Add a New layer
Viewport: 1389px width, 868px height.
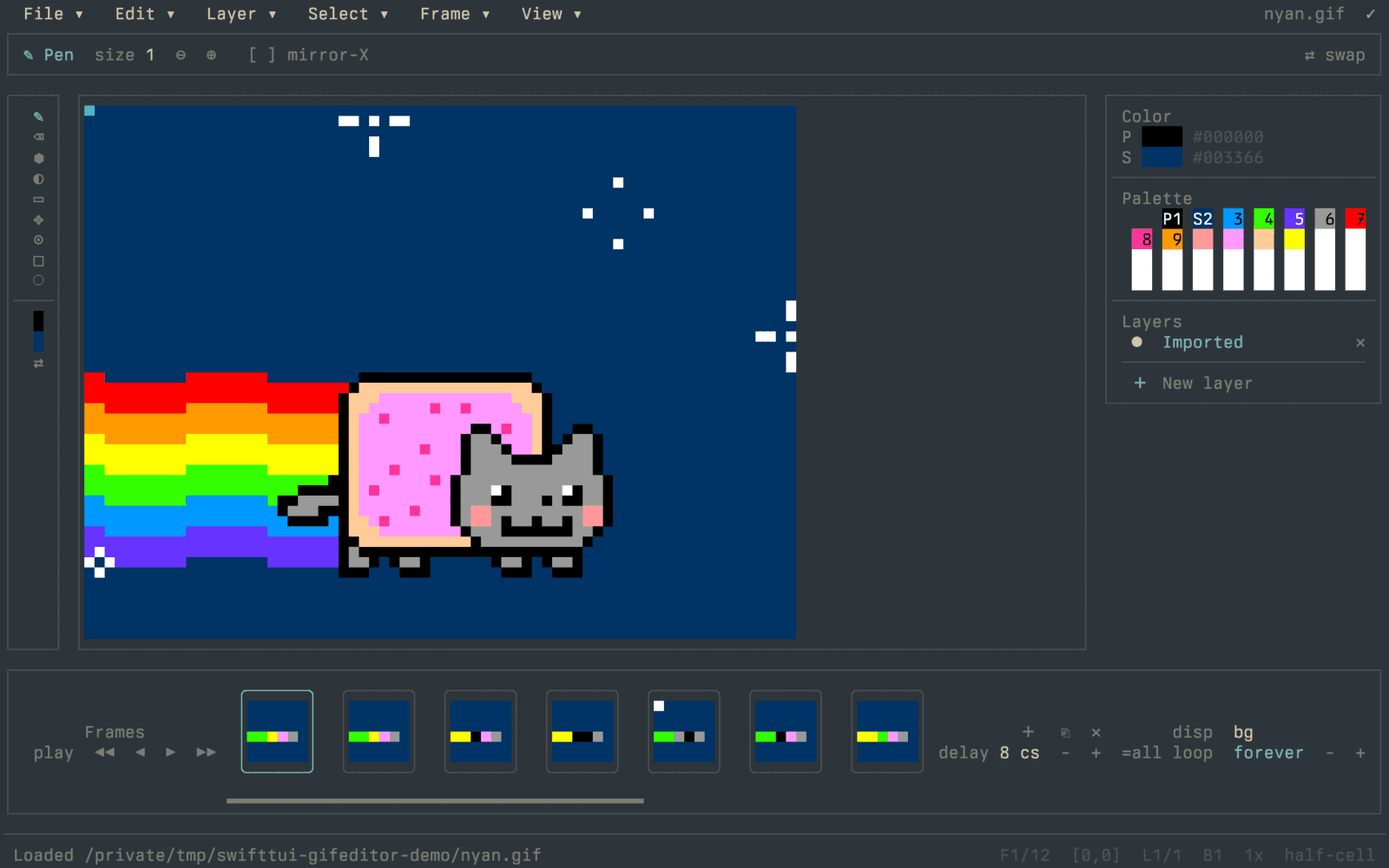click(1194, 383)
